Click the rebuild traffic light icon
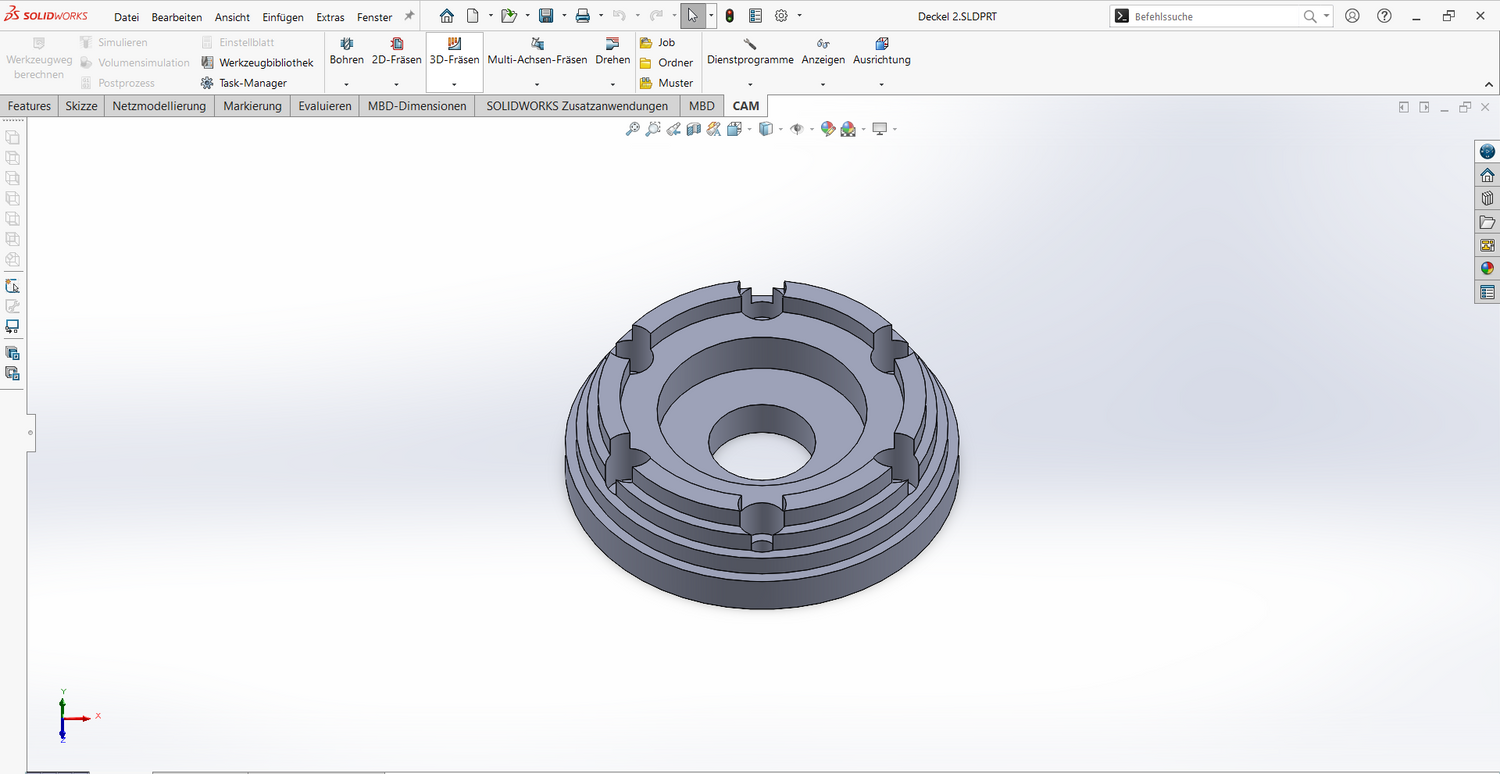Screen dimensions: 1500x774 (x=729, y=16)
